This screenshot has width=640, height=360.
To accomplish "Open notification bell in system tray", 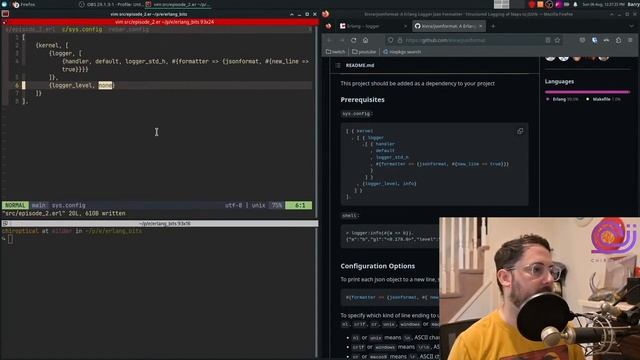I will (576, 4).
